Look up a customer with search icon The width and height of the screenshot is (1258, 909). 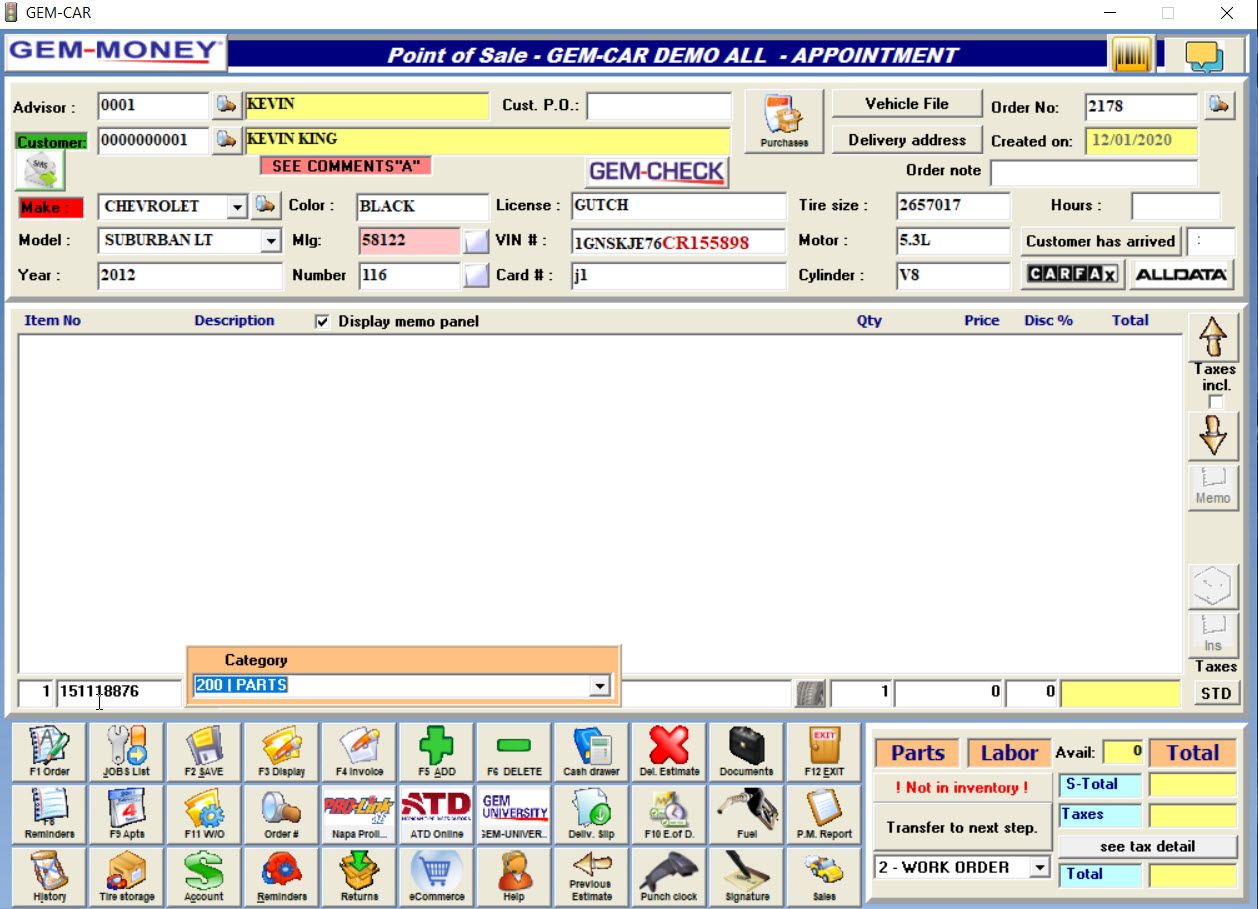click(226, 140)
